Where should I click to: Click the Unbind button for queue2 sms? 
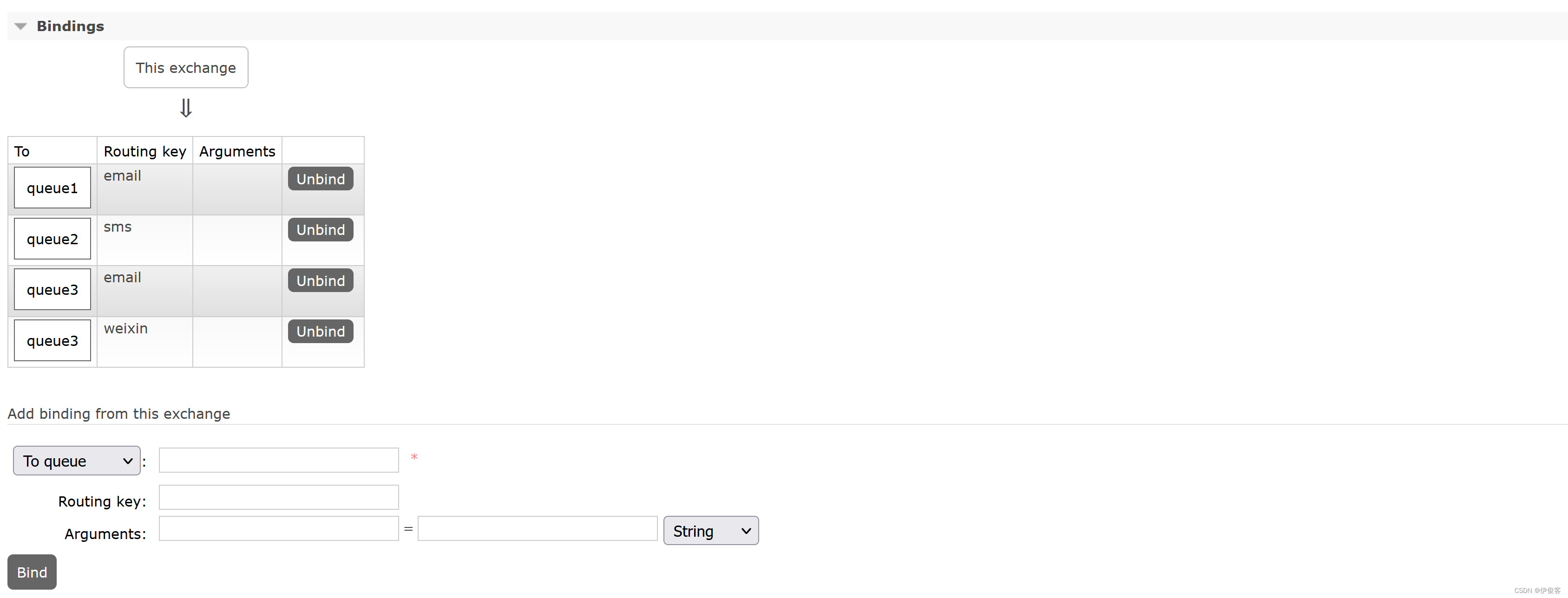319,230
